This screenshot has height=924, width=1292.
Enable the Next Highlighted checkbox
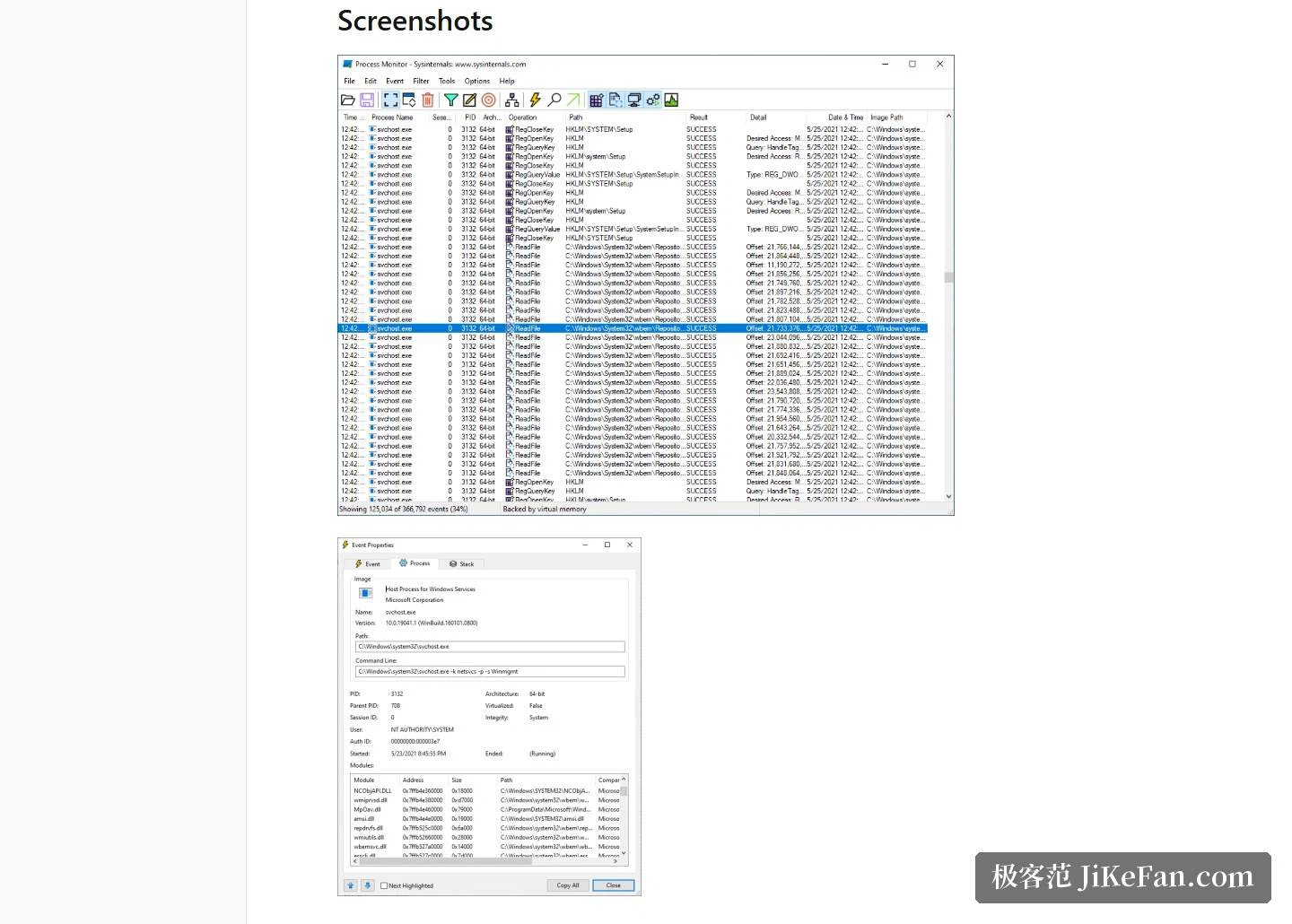pyautogui.click(x=384, y=885)
